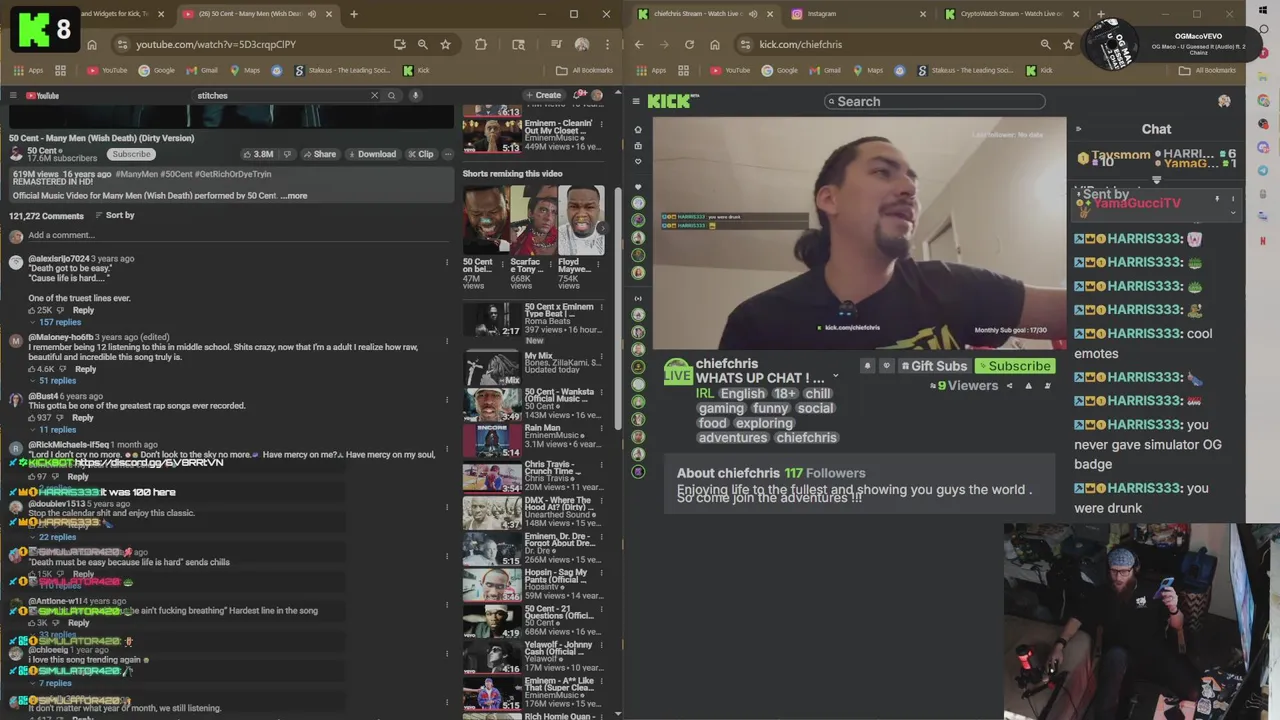Image resolution: width=1280 pixels, height=720 pixels.
Task: Open pinned message three-dot options
Action: pos(1232,199)
